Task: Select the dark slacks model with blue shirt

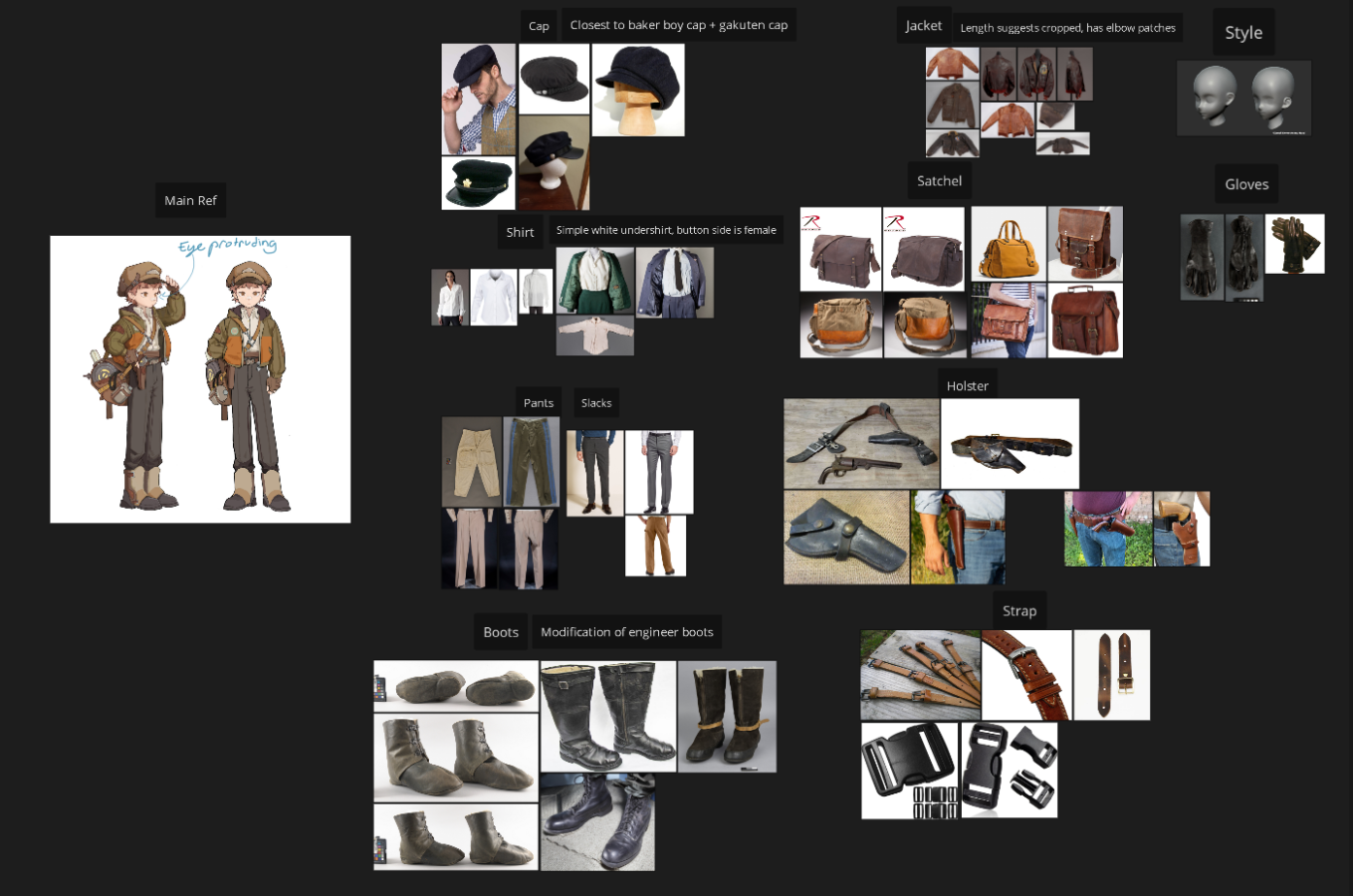Action: pyautogui.click(x=595, y=473)
